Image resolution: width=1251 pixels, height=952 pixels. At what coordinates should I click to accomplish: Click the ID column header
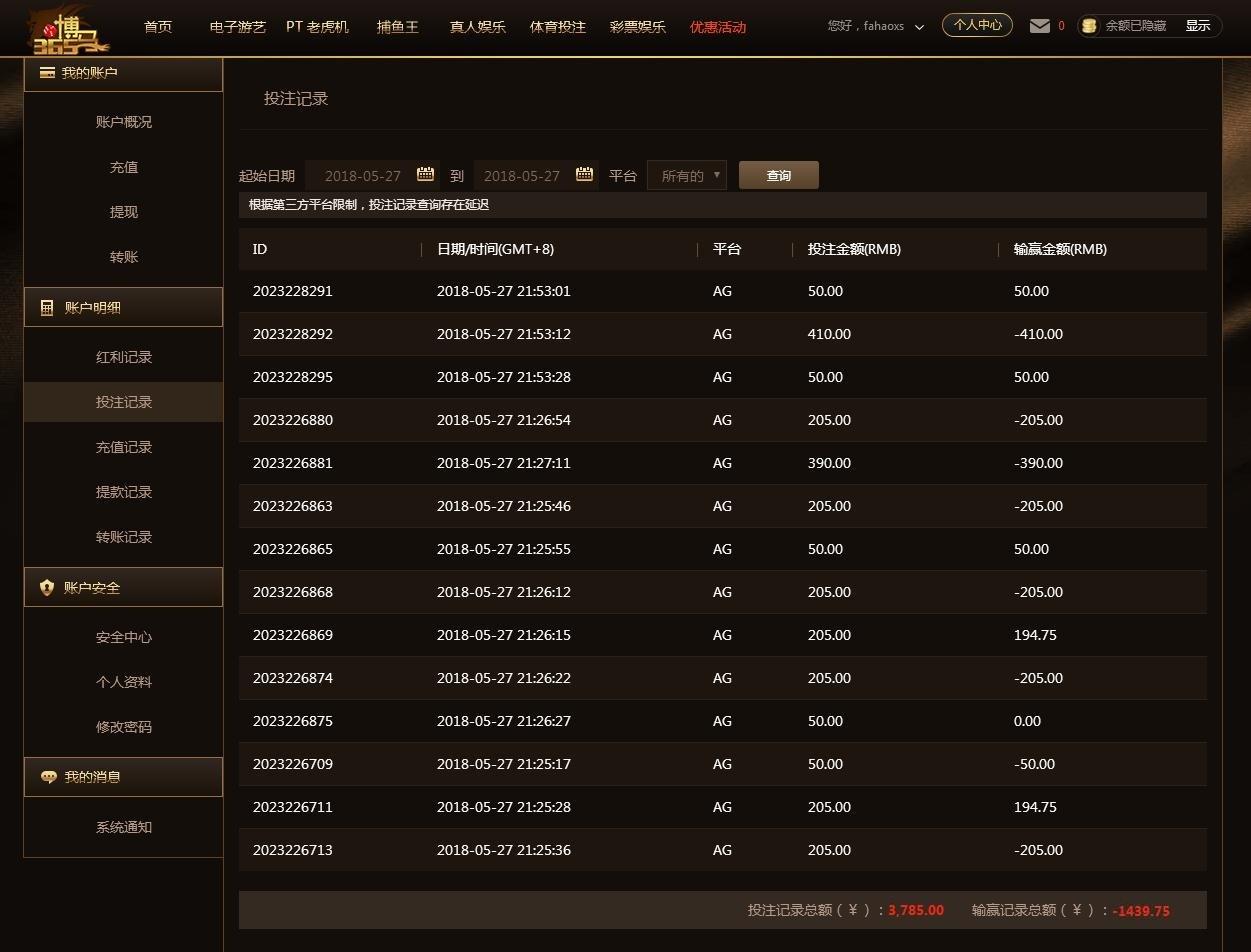coord(260,249)
